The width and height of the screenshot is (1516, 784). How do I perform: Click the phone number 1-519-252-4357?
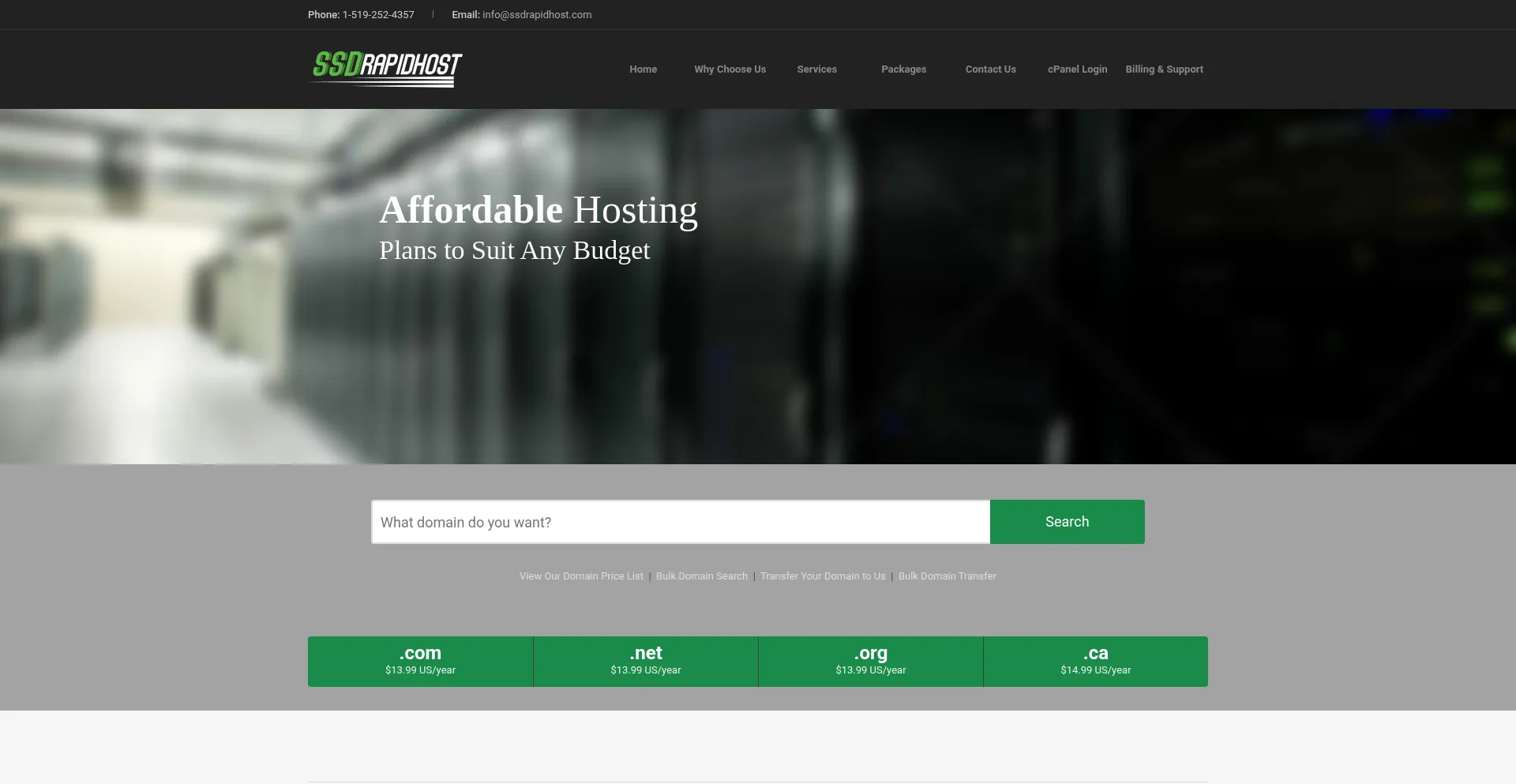377,14
